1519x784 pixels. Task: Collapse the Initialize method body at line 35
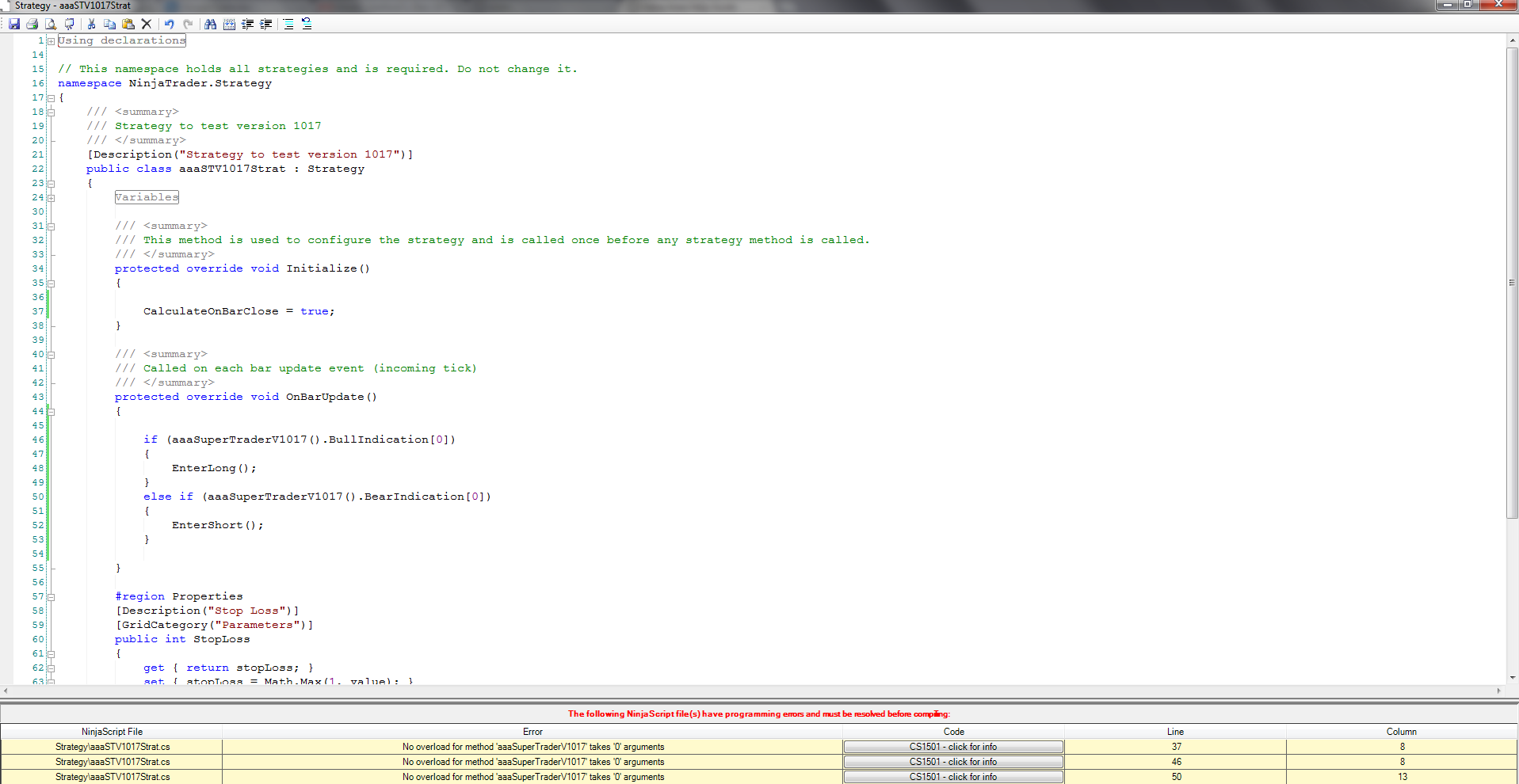[x=51, y=284]
